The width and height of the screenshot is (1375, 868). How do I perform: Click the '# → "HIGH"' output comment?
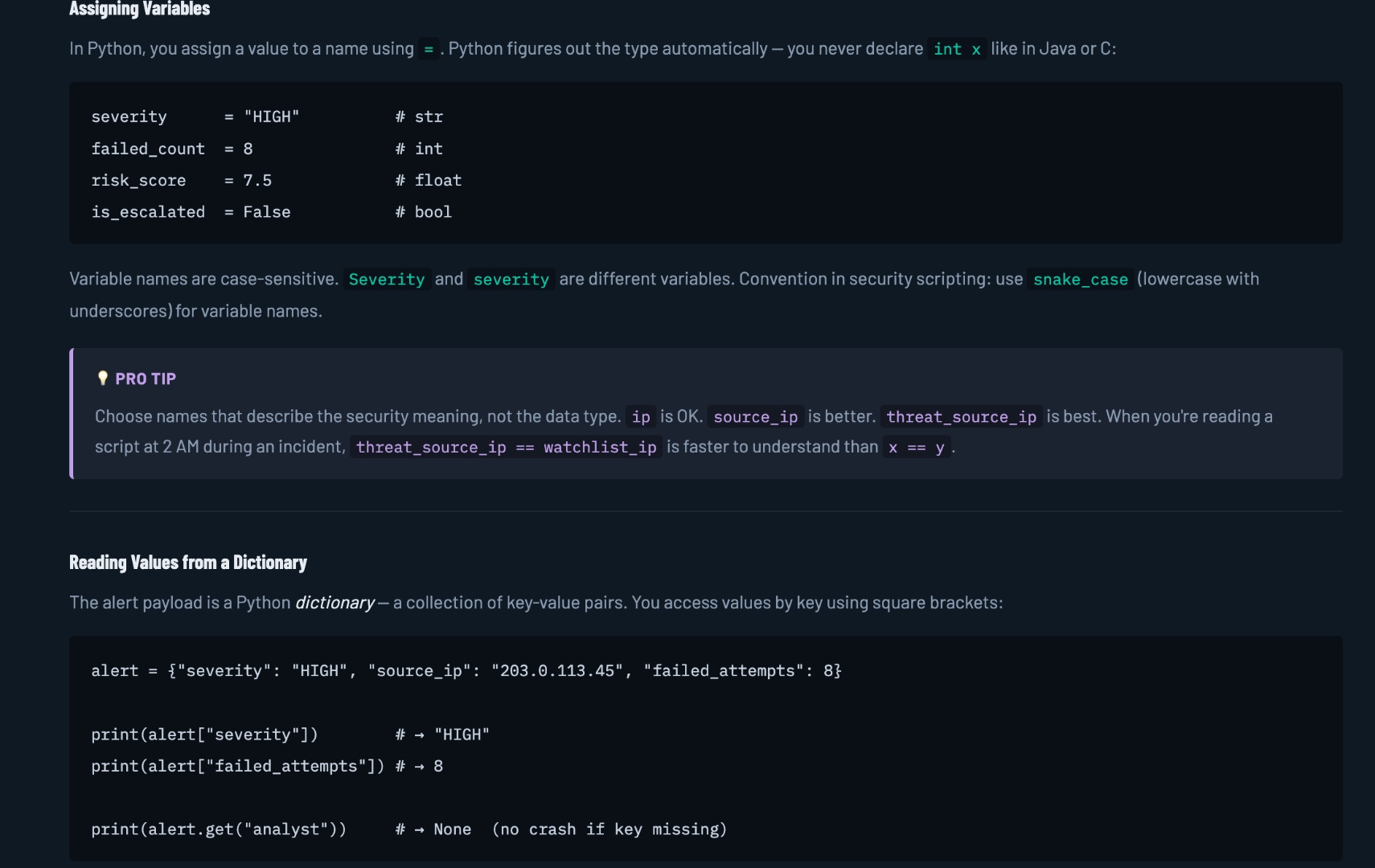point(442,735)
